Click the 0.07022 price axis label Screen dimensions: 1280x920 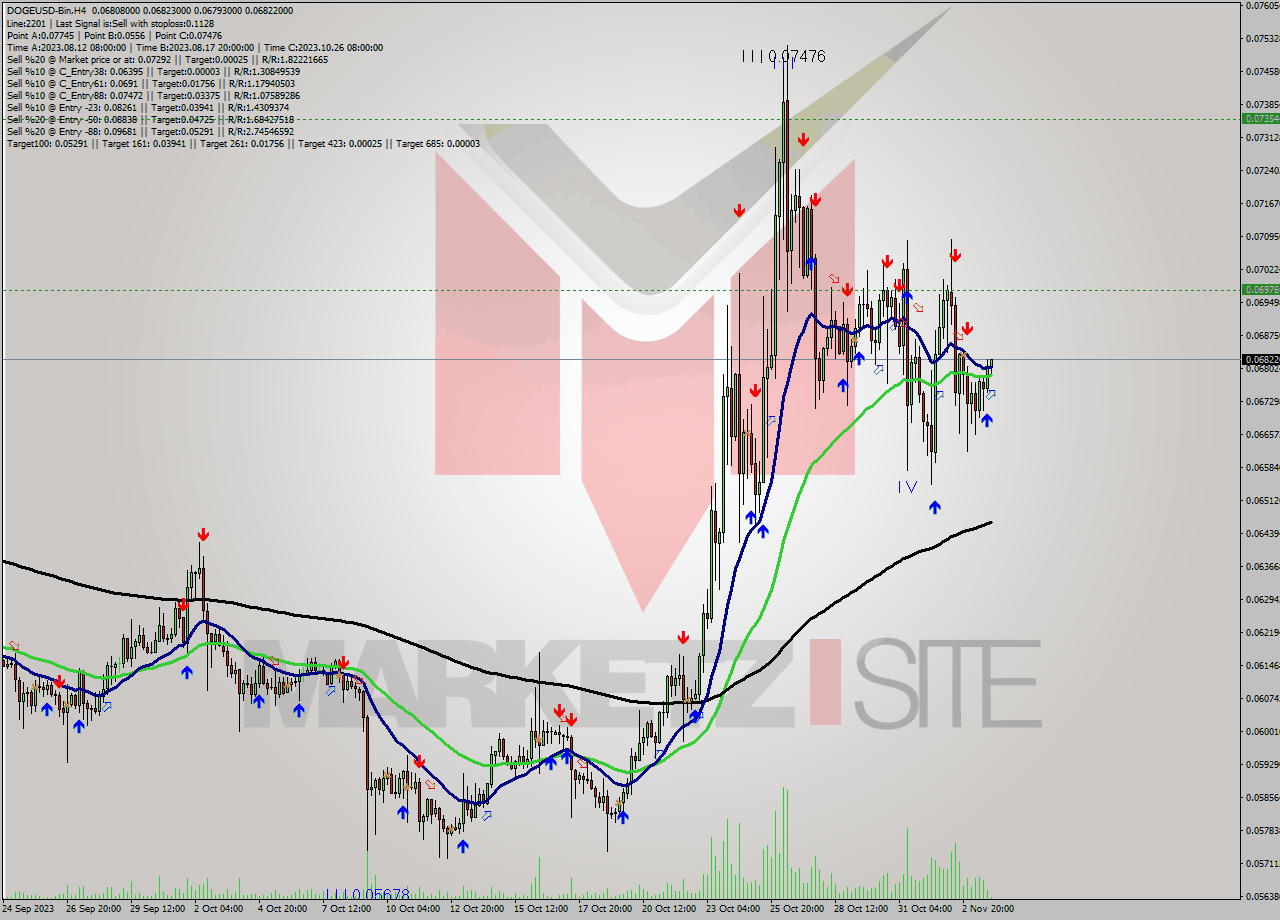1261,269
